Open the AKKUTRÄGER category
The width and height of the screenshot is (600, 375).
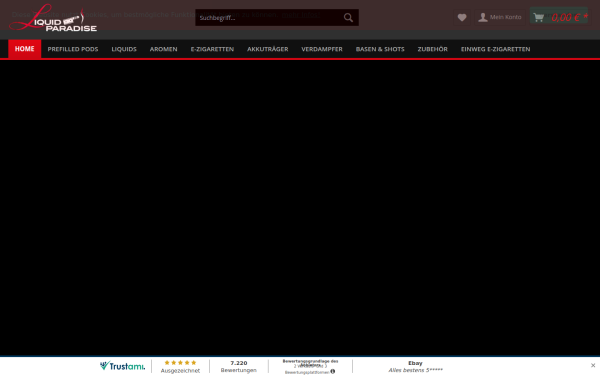[267, 49]
